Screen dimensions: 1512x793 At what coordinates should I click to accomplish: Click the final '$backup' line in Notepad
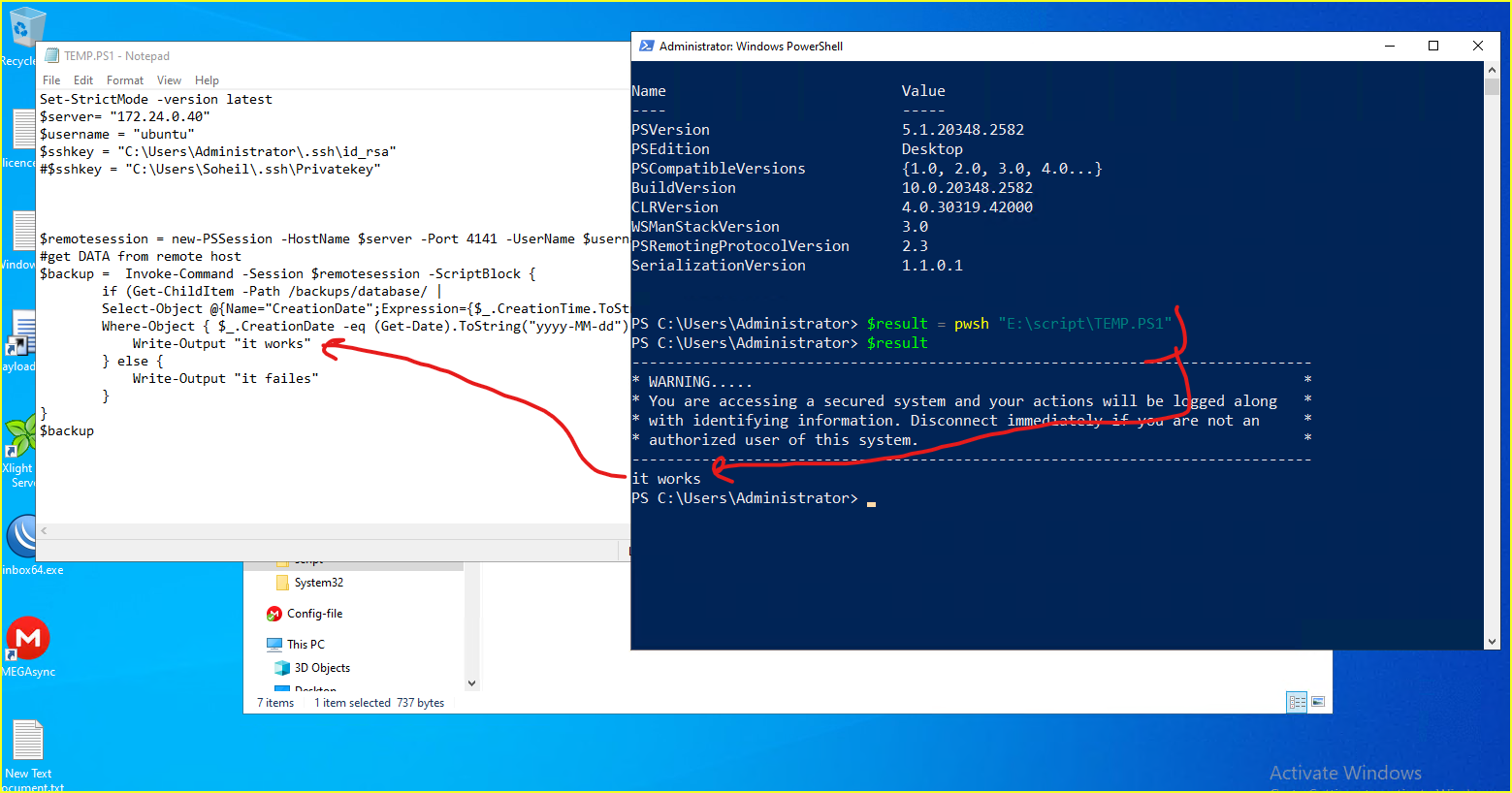point(67,430)
